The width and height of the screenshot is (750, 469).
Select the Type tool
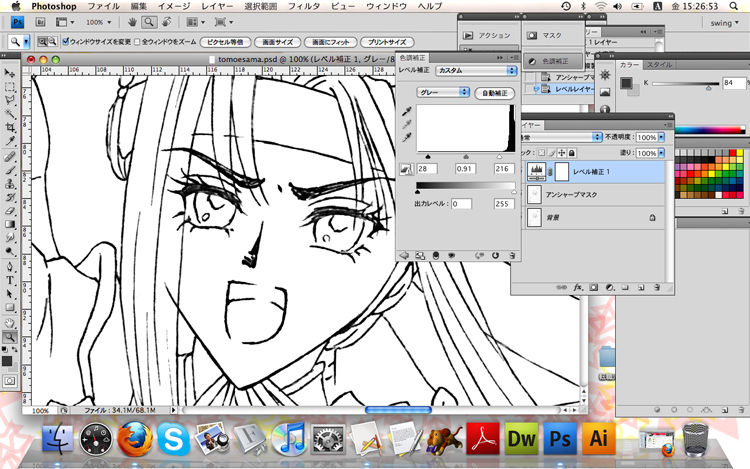click(10, 281)
